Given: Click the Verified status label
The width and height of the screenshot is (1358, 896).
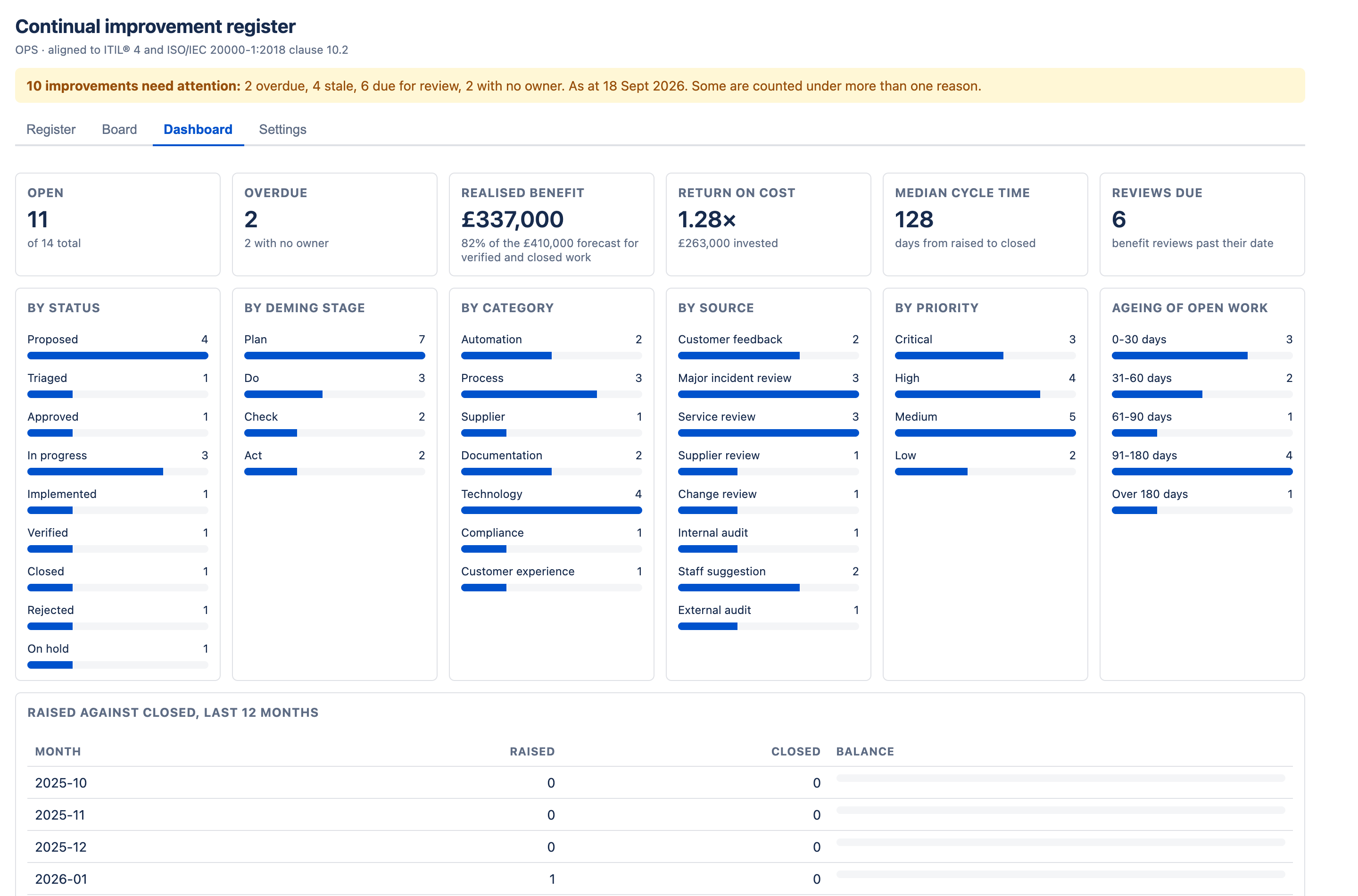Looking at the screenshot, I should pos(48,532).
